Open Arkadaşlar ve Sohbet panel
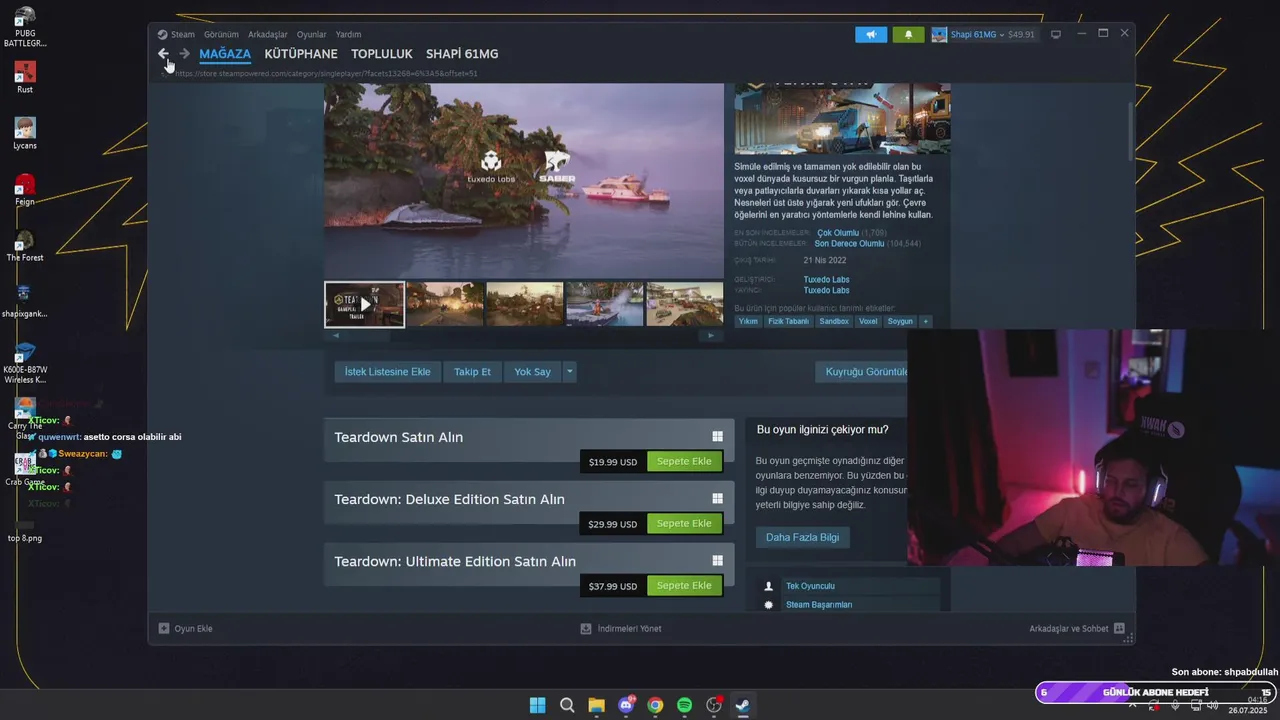This screenshot has width=1280, height=720. click(1077, 629)
